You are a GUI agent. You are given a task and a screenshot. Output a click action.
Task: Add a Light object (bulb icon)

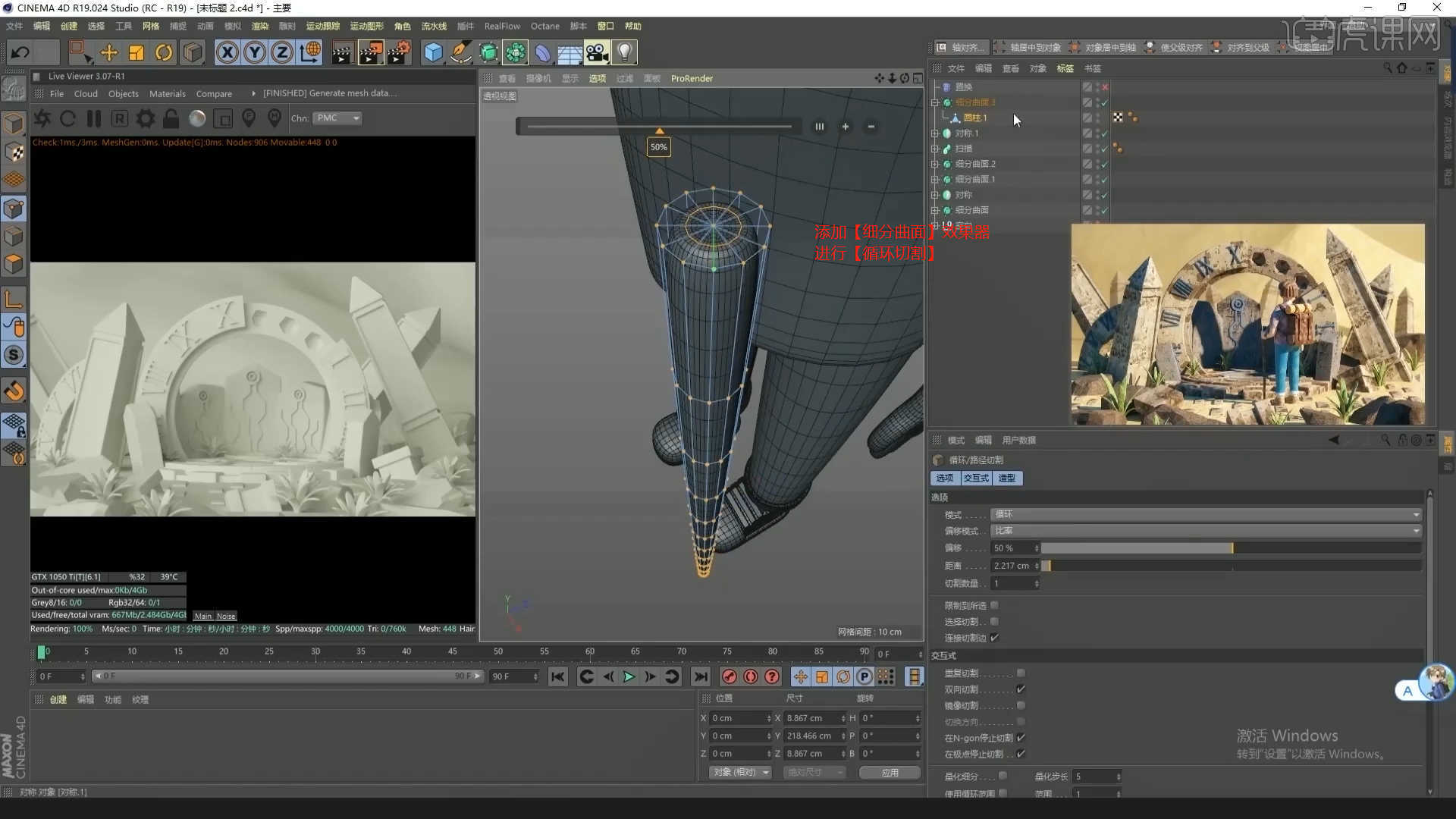tap(624, 52)
